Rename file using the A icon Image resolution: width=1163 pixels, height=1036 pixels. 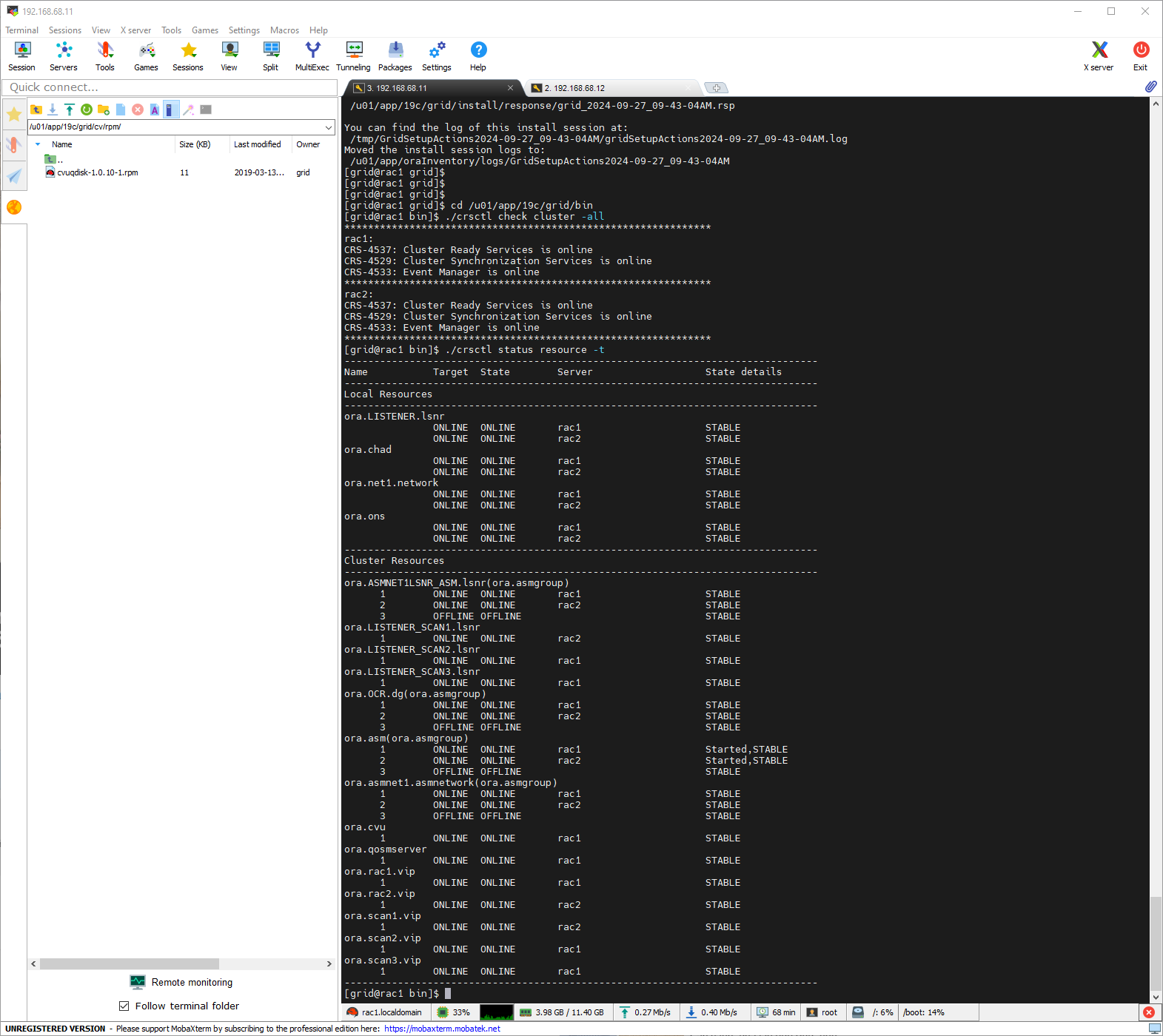pos(155,110)
